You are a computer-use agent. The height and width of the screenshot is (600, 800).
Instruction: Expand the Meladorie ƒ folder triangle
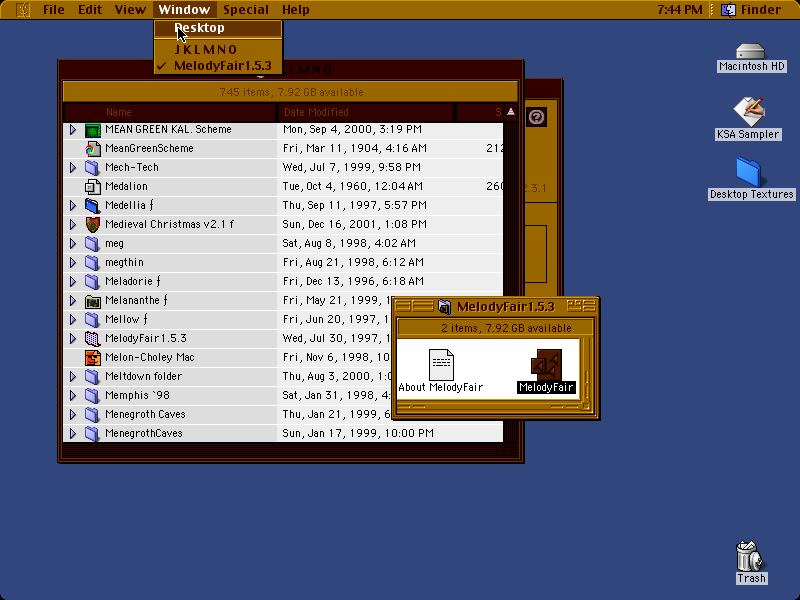[x=73, y=282]
